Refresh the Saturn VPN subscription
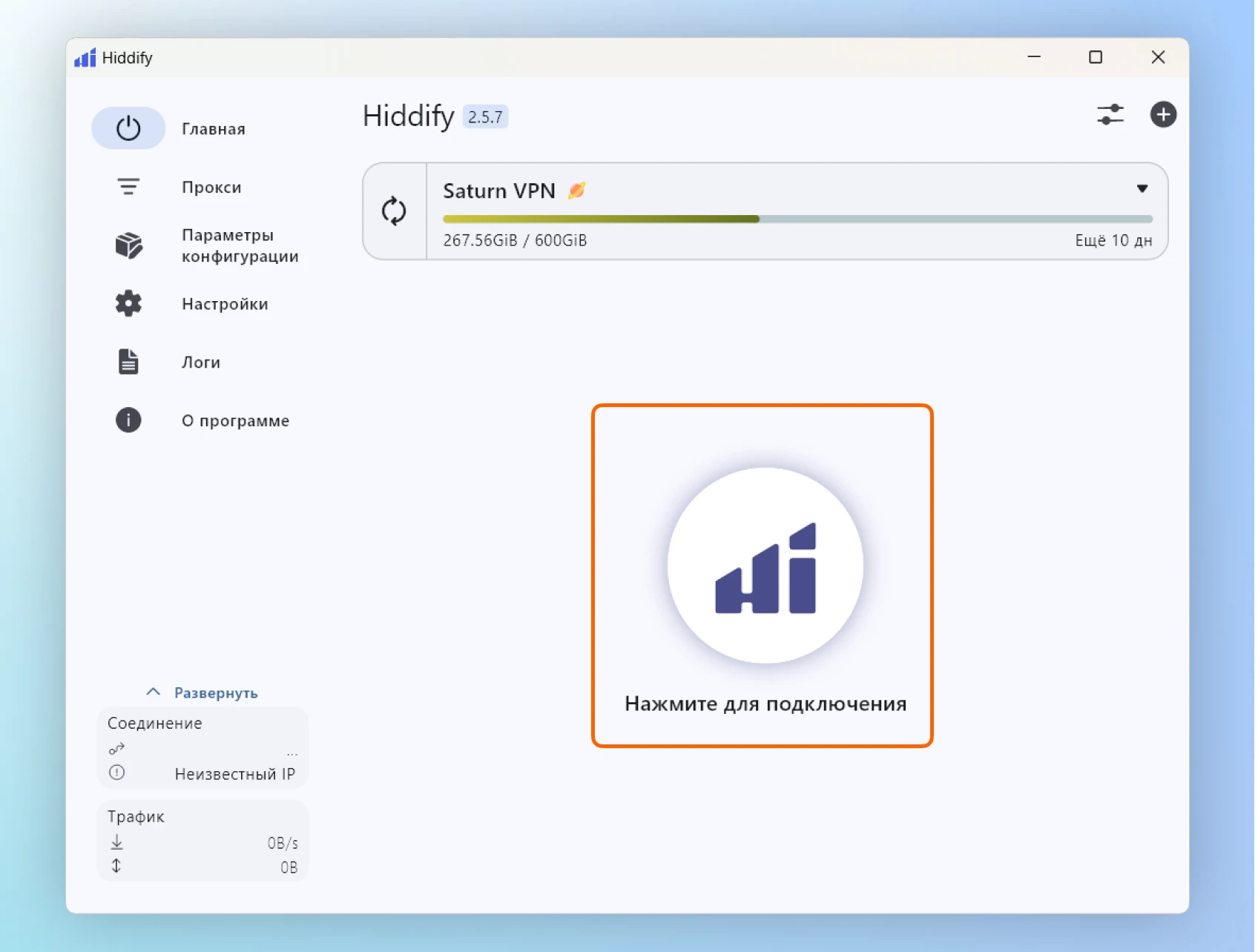The height and width of the screenshot is (952, 1258). 394,211
